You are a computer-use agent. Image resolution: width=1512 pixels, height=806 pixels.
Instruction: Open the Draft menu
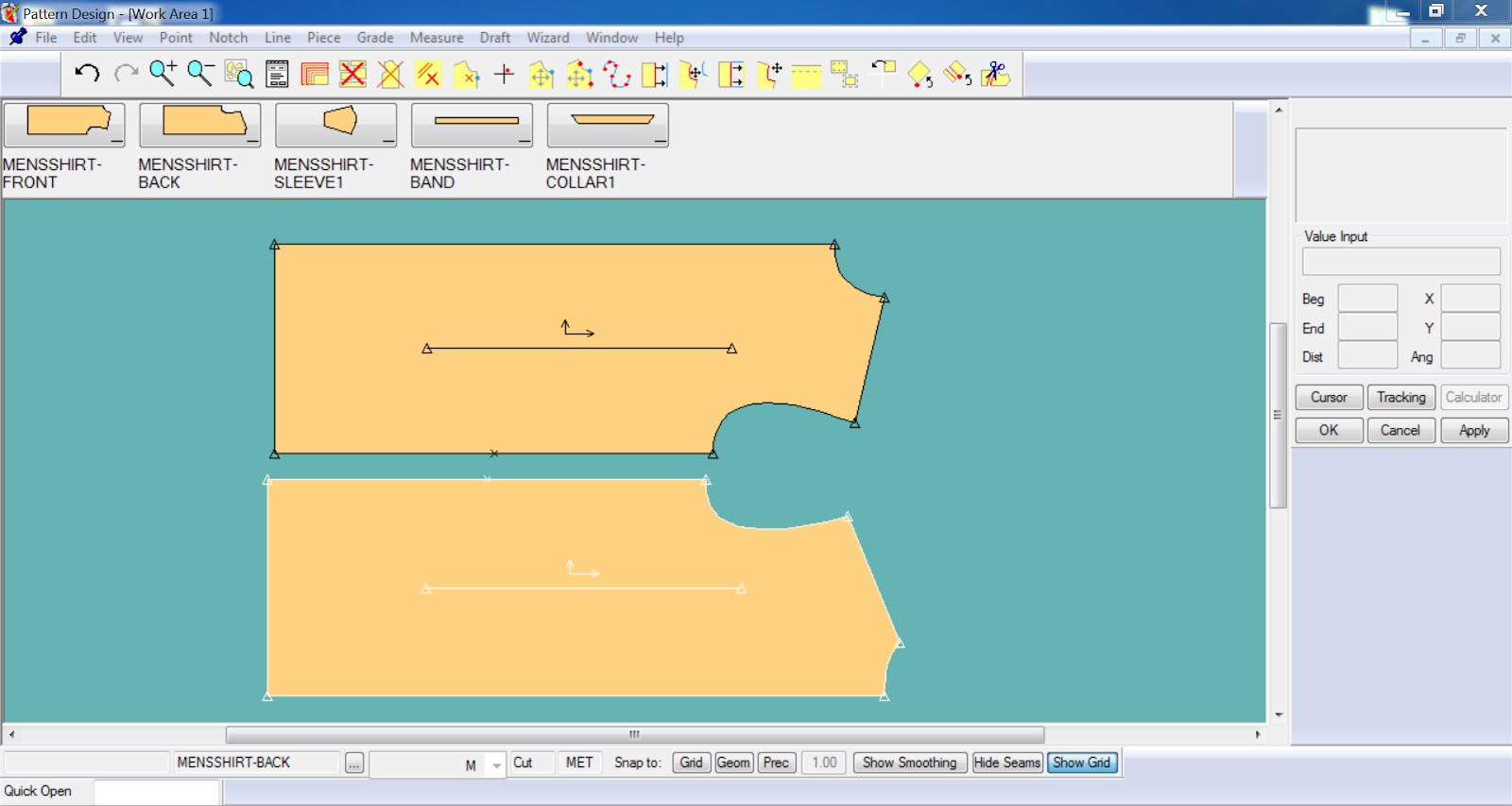[495, 38]
